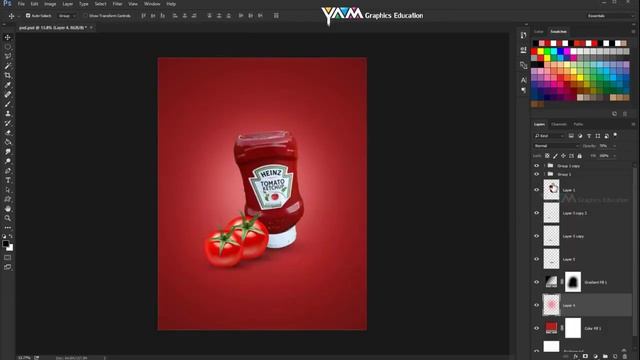Screen dimensions: 640x360
Task: Select the Healing Brush tool
Action: (x=8, y=94)
